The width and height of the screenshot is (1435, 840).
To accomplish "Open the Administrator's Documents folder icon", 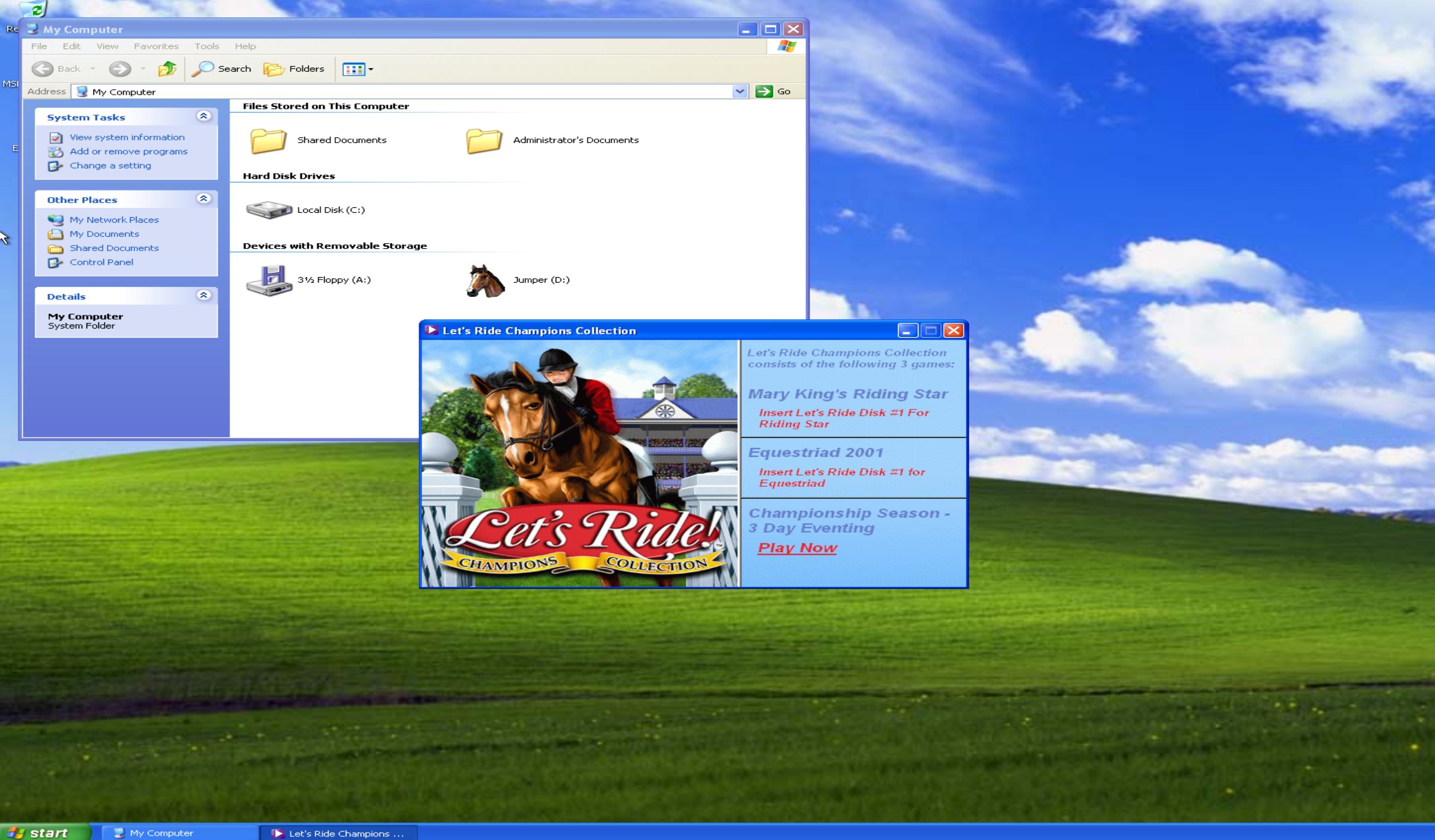I will (x=484, y=140).
